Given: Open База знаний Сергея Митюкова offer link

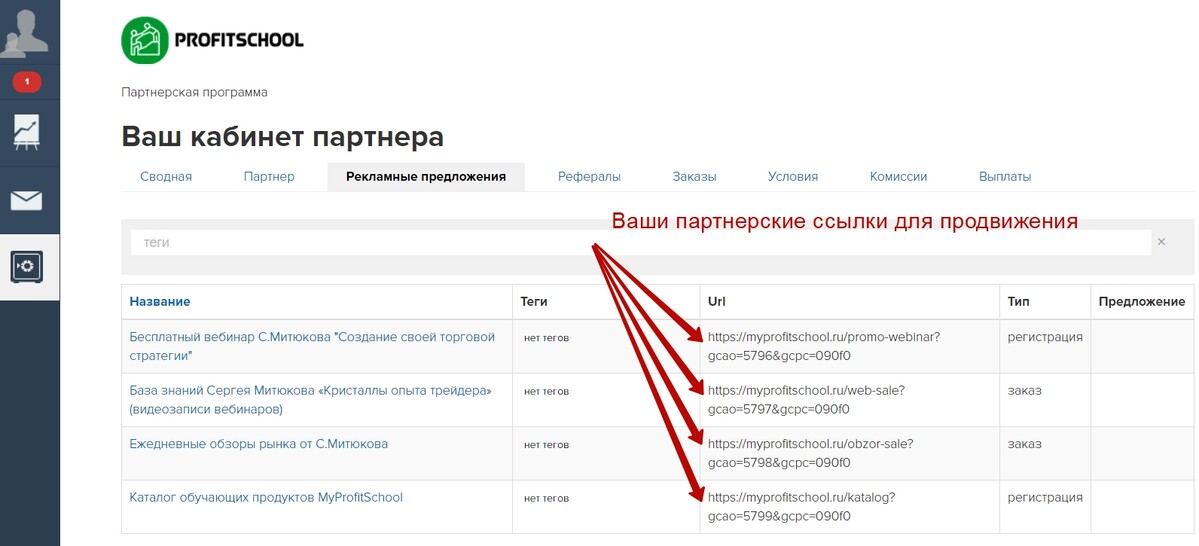Looking at the screenshot, I should (310, 400).
